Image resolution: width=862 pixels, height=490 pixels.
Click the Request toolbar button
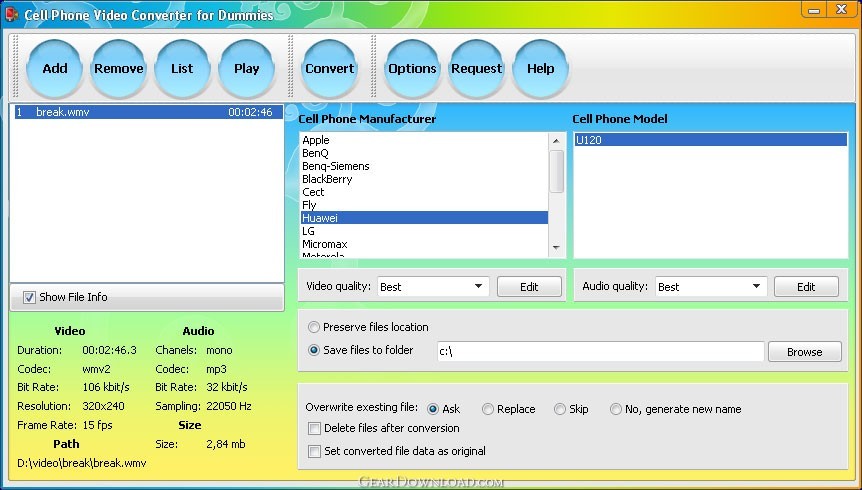point(477,69)
